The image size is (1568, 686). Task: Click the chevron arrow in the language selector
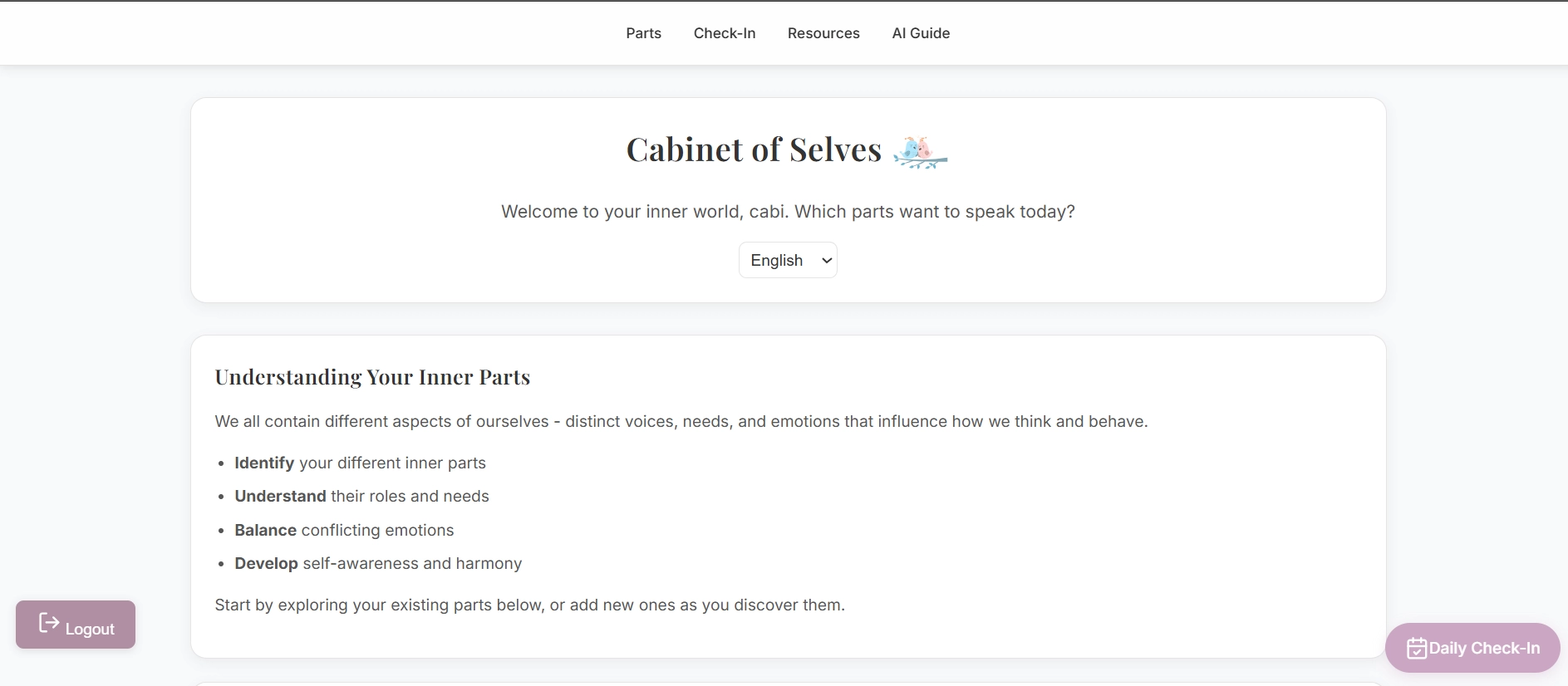[826, 261]
